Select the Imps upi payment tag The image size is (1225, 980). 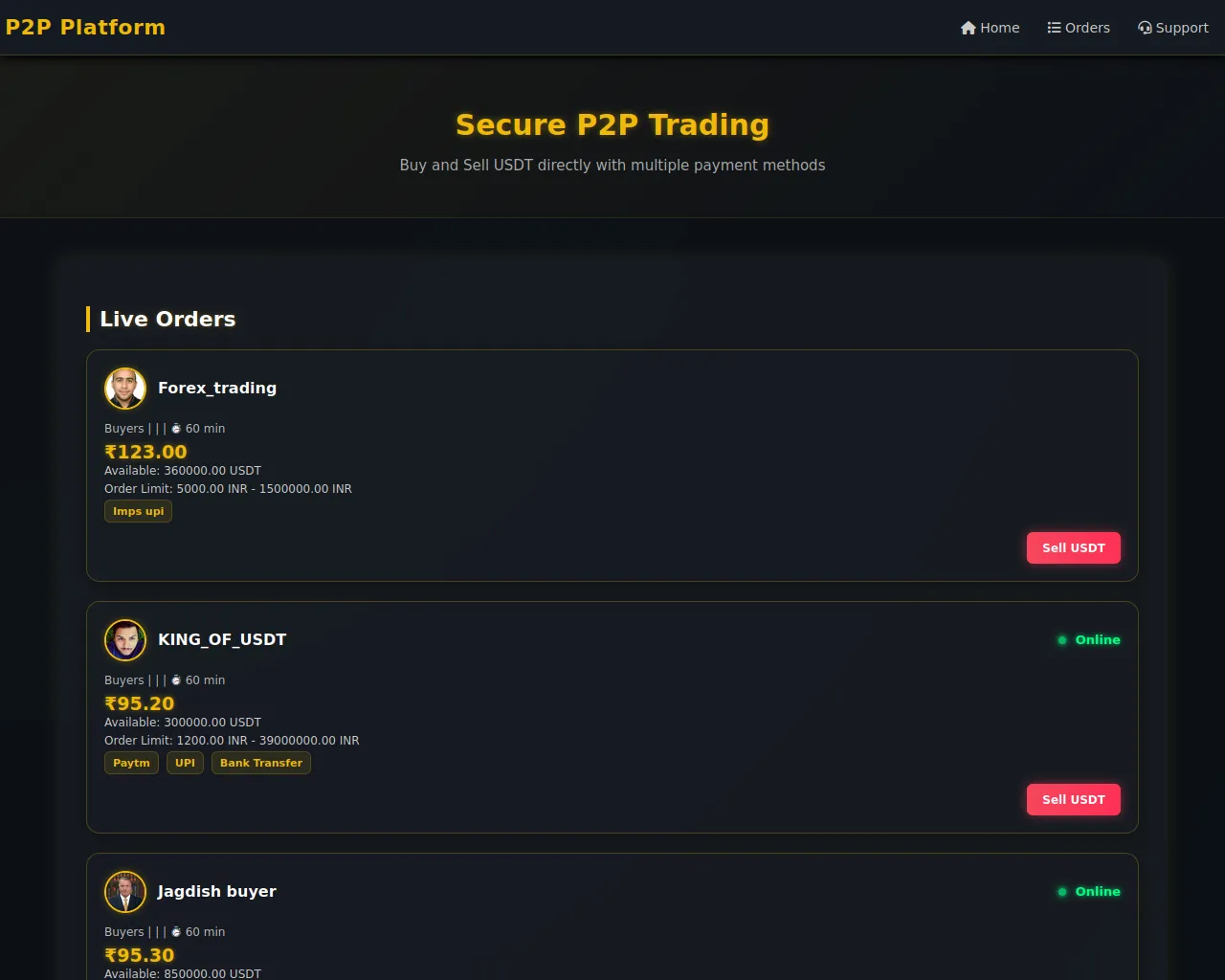[139, 511]
